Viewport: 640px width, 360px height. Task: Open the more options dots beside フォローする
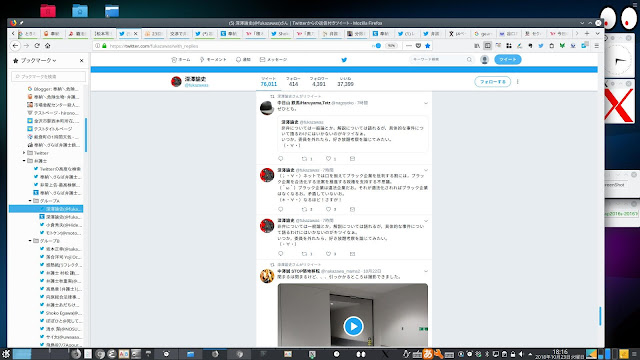tap(518, 82)
